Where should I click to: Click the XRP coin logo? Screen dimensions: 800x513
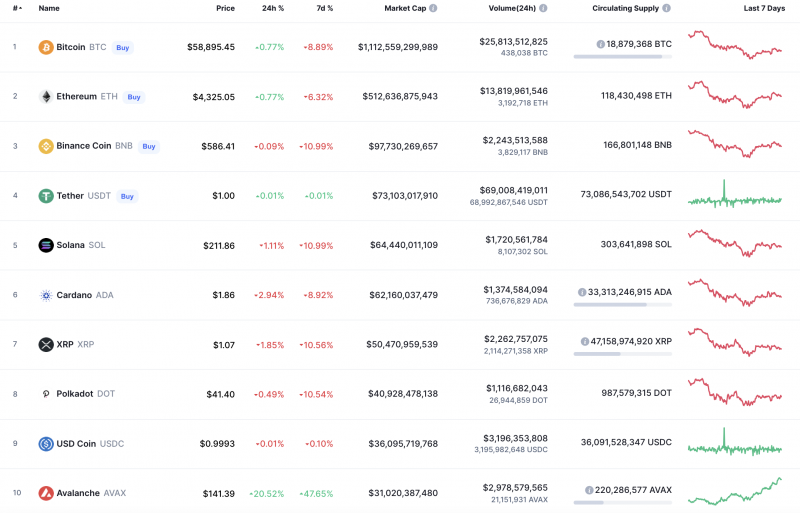tap(46, 345)
